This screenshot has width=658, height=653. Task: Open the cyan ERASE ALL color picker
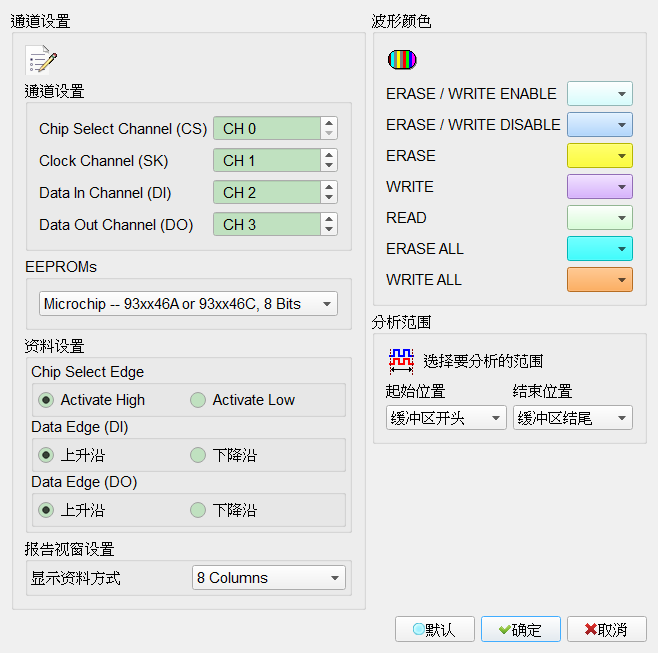(600, 249)
